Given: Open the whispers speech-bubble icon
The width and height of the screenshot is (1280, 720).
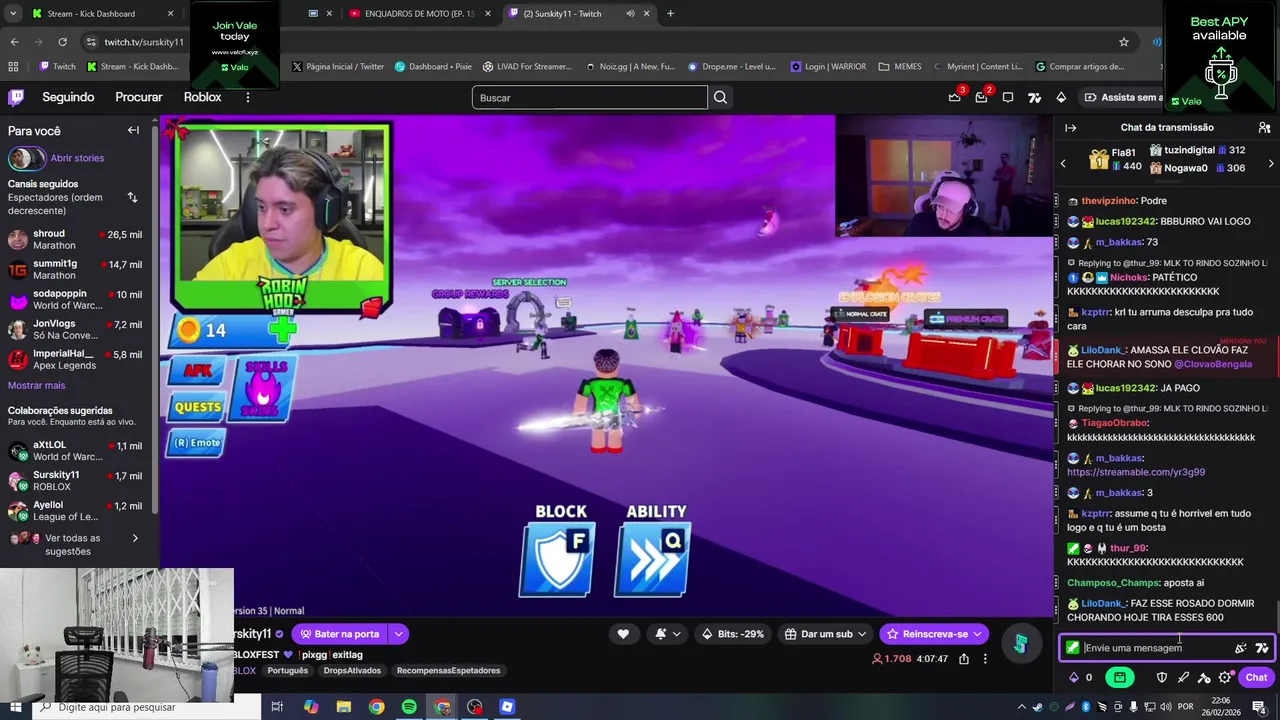Looking at the screenshot, I should 1008,97.
